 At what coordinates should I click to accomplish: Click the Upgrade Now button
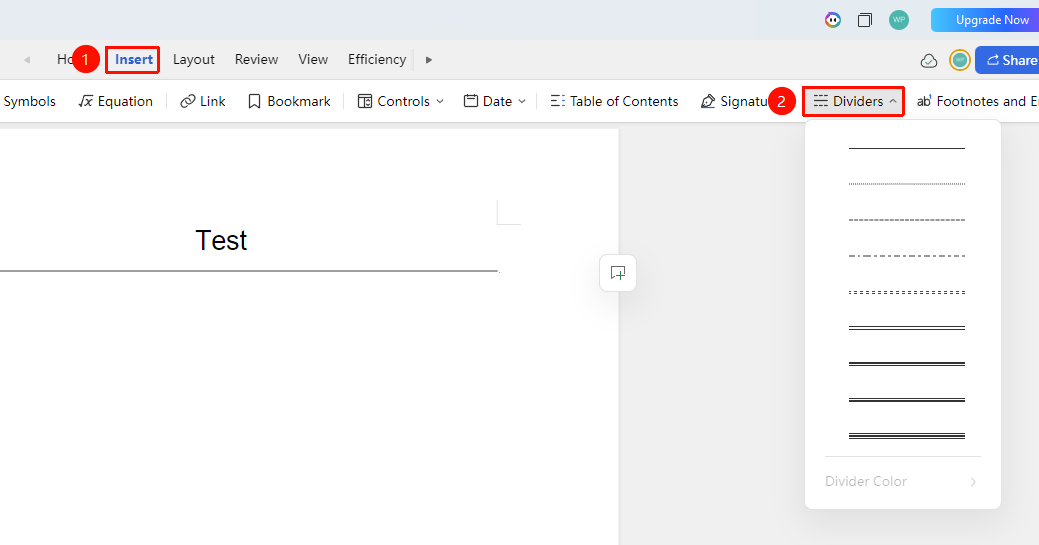point(985,20)
